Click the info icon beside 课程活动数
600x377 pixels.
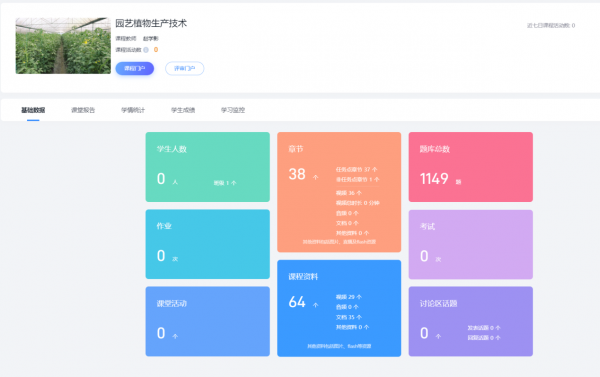click(x=146, y=50)
